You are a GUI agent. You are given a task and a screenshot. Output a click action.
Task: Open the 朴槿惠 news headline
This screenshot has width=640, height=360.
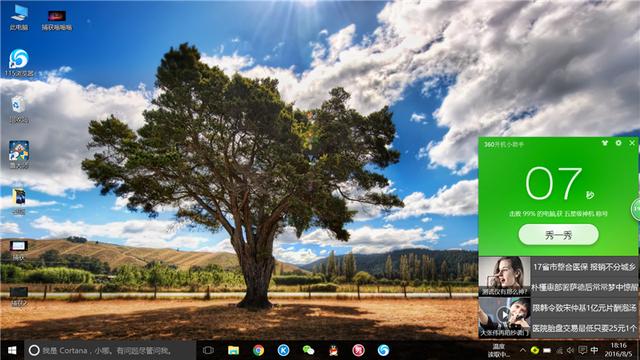(x=584, y=287)
